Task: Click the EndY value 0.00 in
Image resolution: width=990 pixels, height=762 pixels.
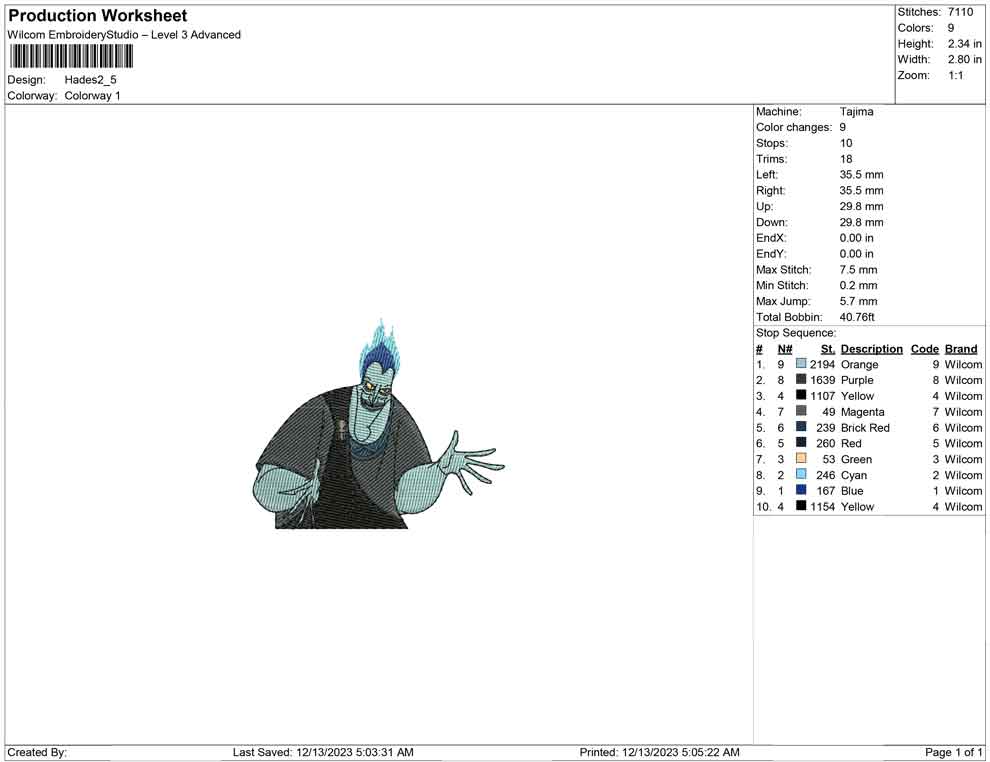Action: [x=857, y=254]
